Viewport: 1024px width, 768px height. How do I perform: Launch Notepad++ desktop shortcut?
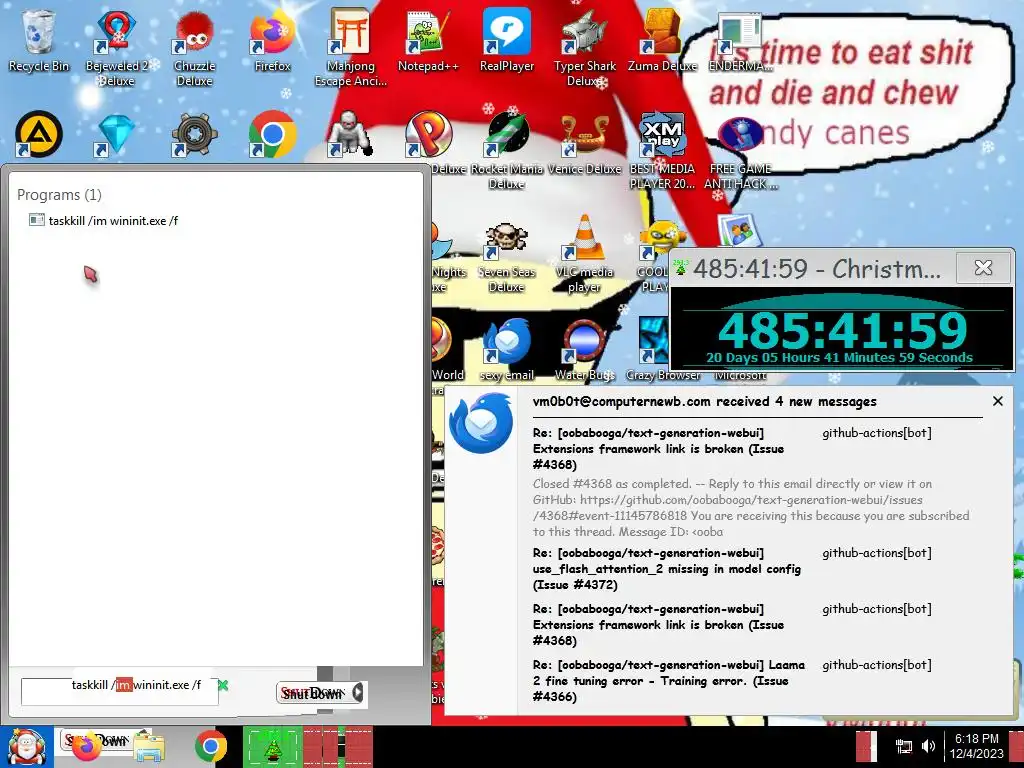(428, 40)
